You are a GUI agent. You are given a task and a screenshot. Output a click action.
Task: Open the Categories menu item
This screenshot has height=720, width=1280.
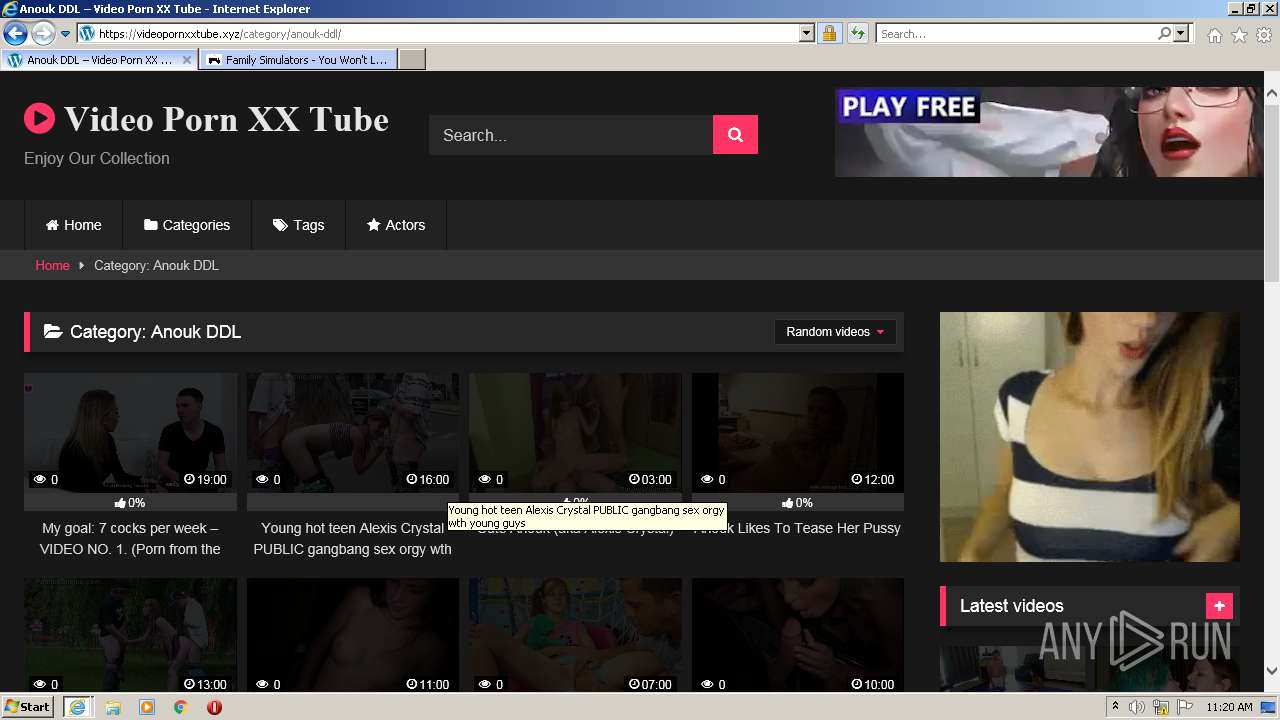click(187, 225)
